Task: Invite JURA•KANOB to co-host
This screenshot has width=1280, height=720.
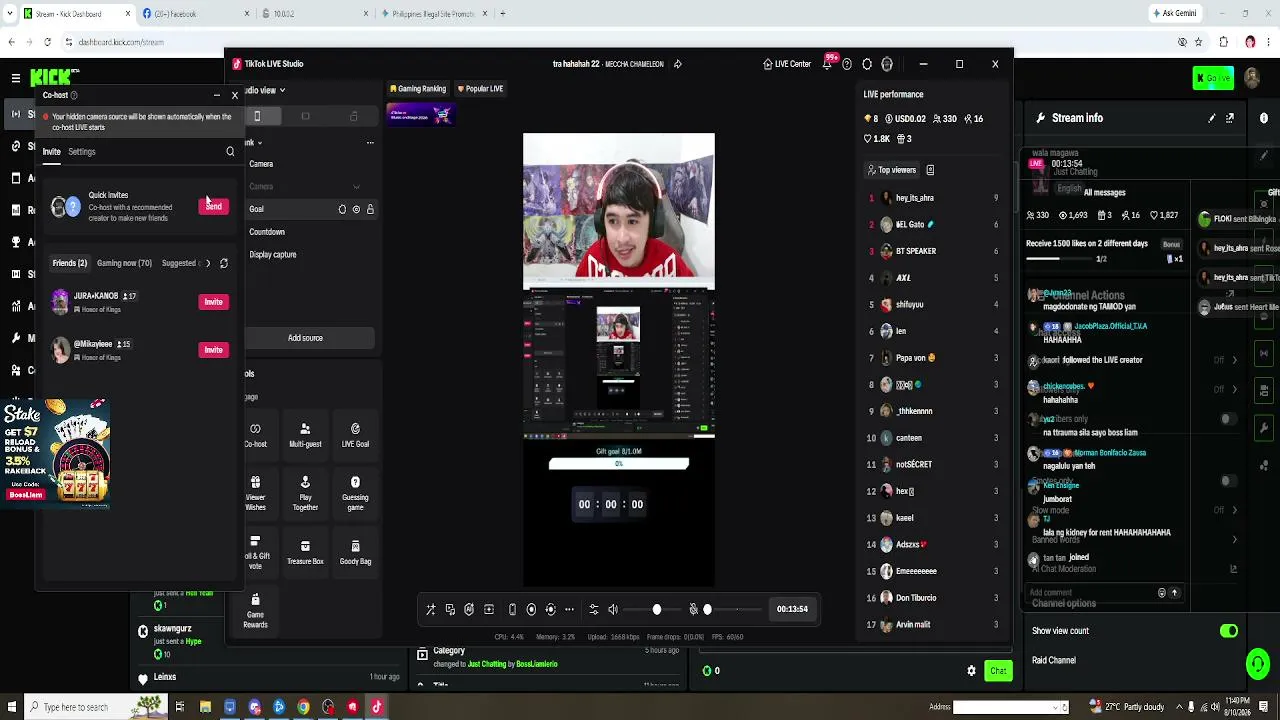Action: (214, 302)
